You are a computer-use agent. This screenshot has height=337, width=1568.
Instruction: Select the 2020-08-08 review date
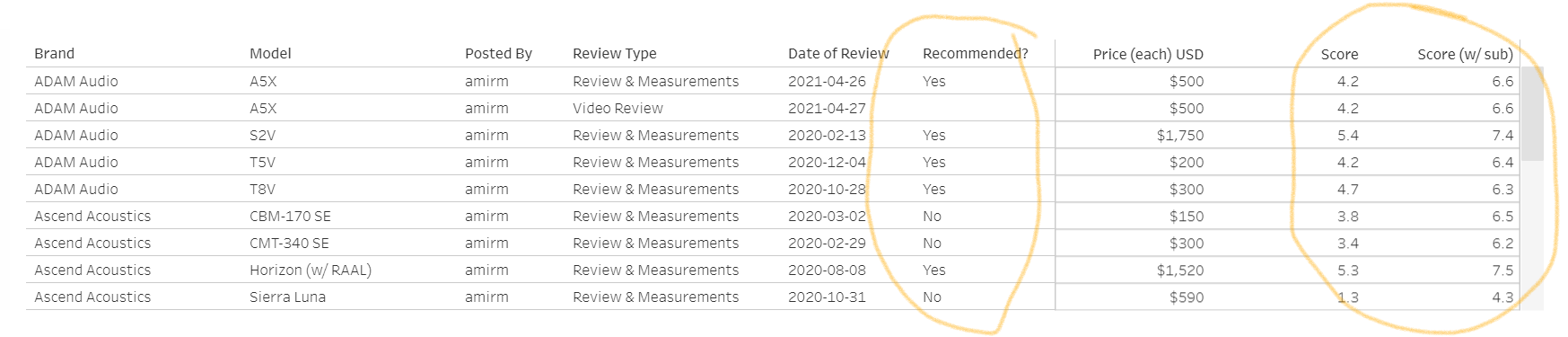pyautogui.click(x=827, y=270)
